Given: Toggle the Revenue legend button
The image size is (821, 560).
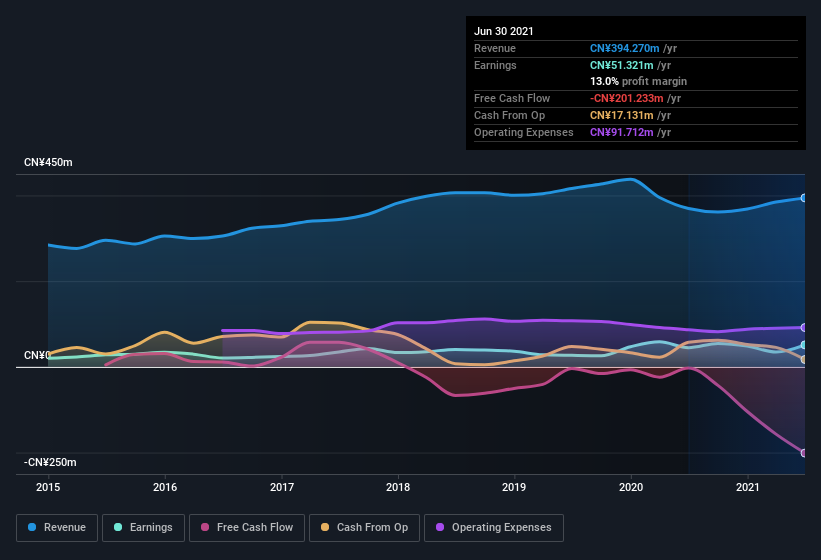Looking at the screenshot, I should pyautogui.click(x=57, y=528).
